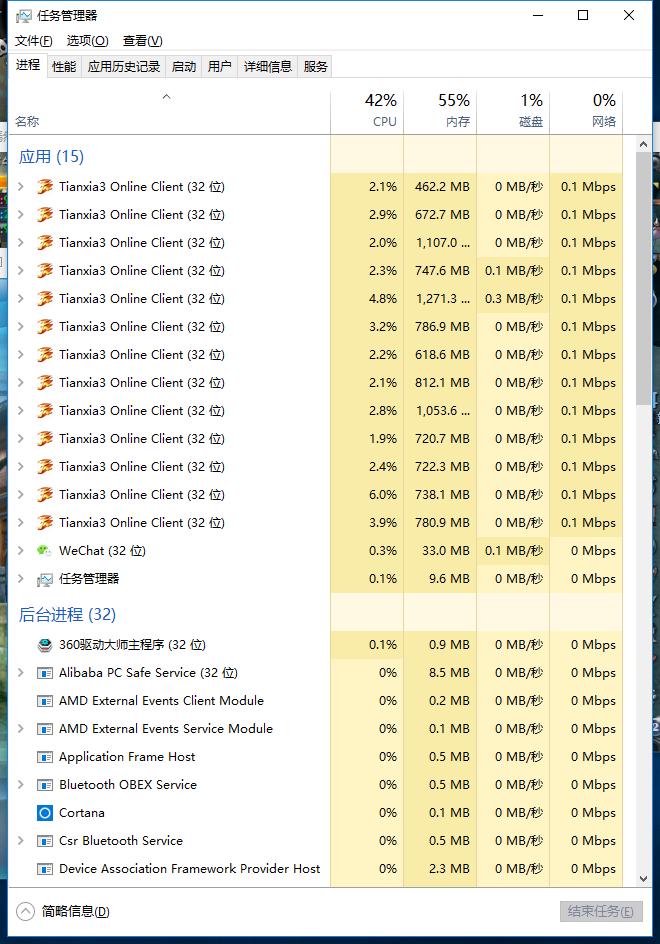This screenshot has height=944, width=660.
Task: Click the 结束任务(E) button
Action: (x=601, y=911)
